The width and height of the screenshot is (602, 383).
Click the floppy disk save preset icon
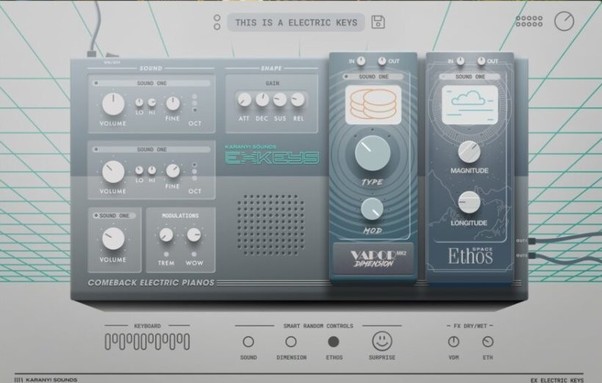[378, 22]
